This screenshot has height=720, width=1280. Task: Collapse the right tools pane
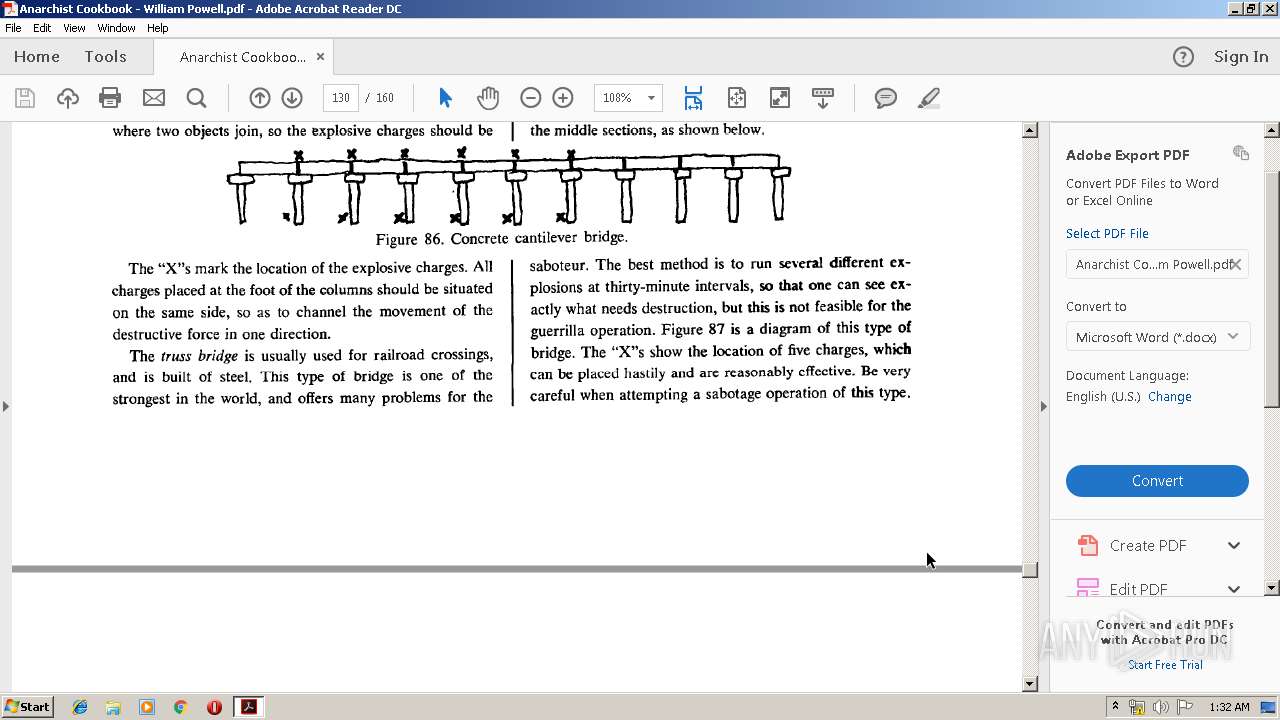(x=1043, y=406)
